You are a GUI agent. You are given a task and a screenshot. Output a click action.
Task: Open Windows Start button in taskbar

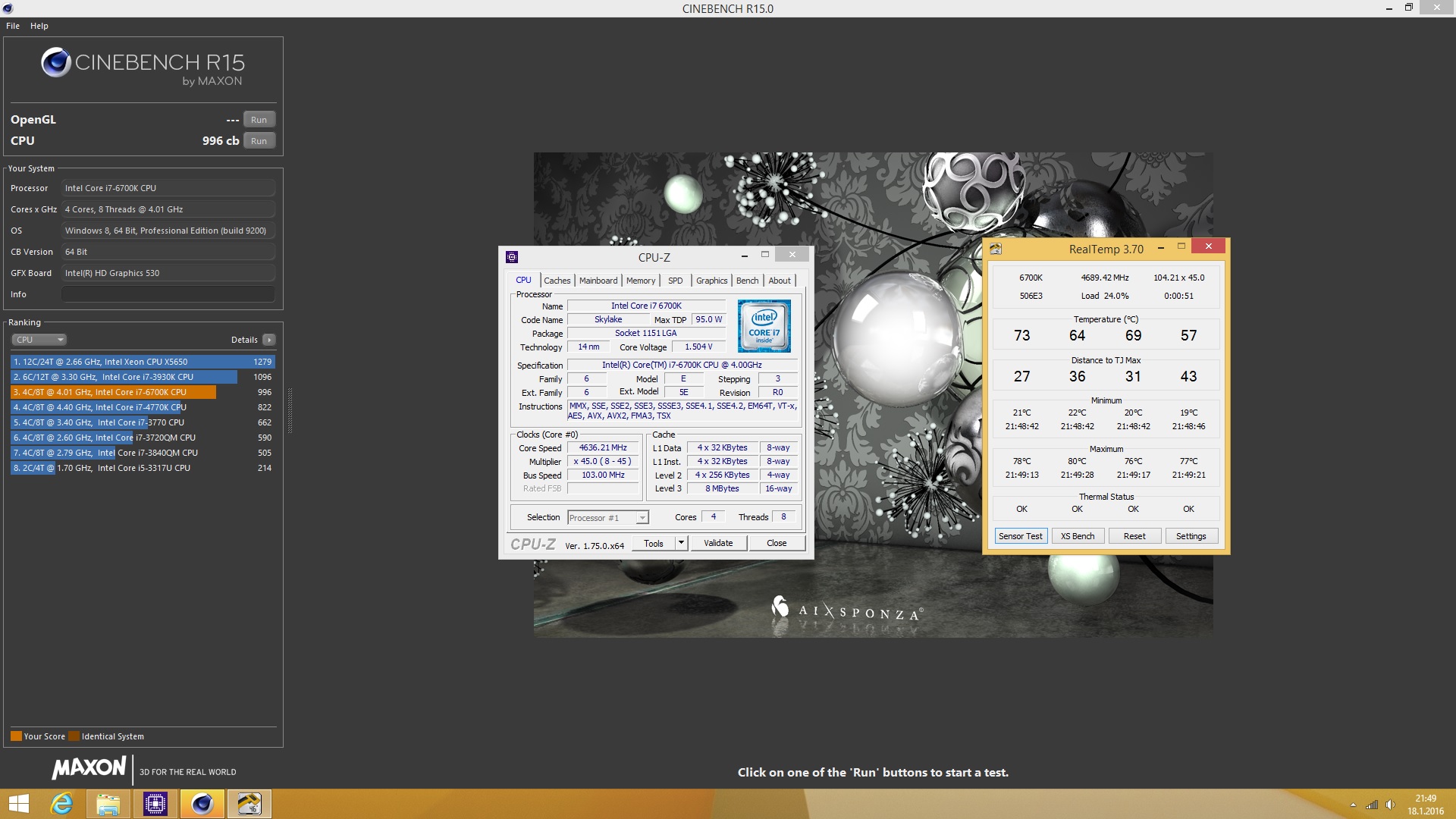(x=18, y=804)
